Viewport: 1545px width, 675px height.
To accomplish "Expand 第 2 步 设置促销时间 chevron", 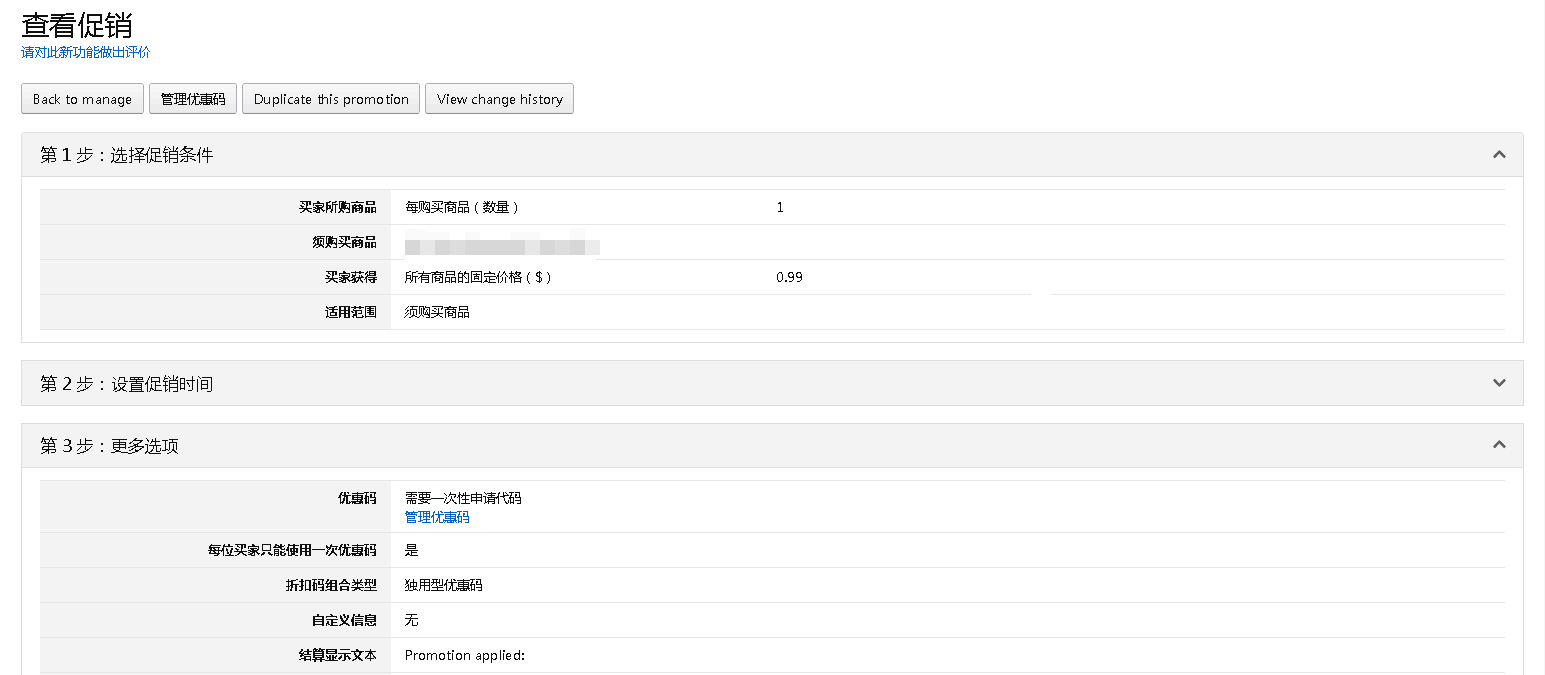I will point(1499,383).
